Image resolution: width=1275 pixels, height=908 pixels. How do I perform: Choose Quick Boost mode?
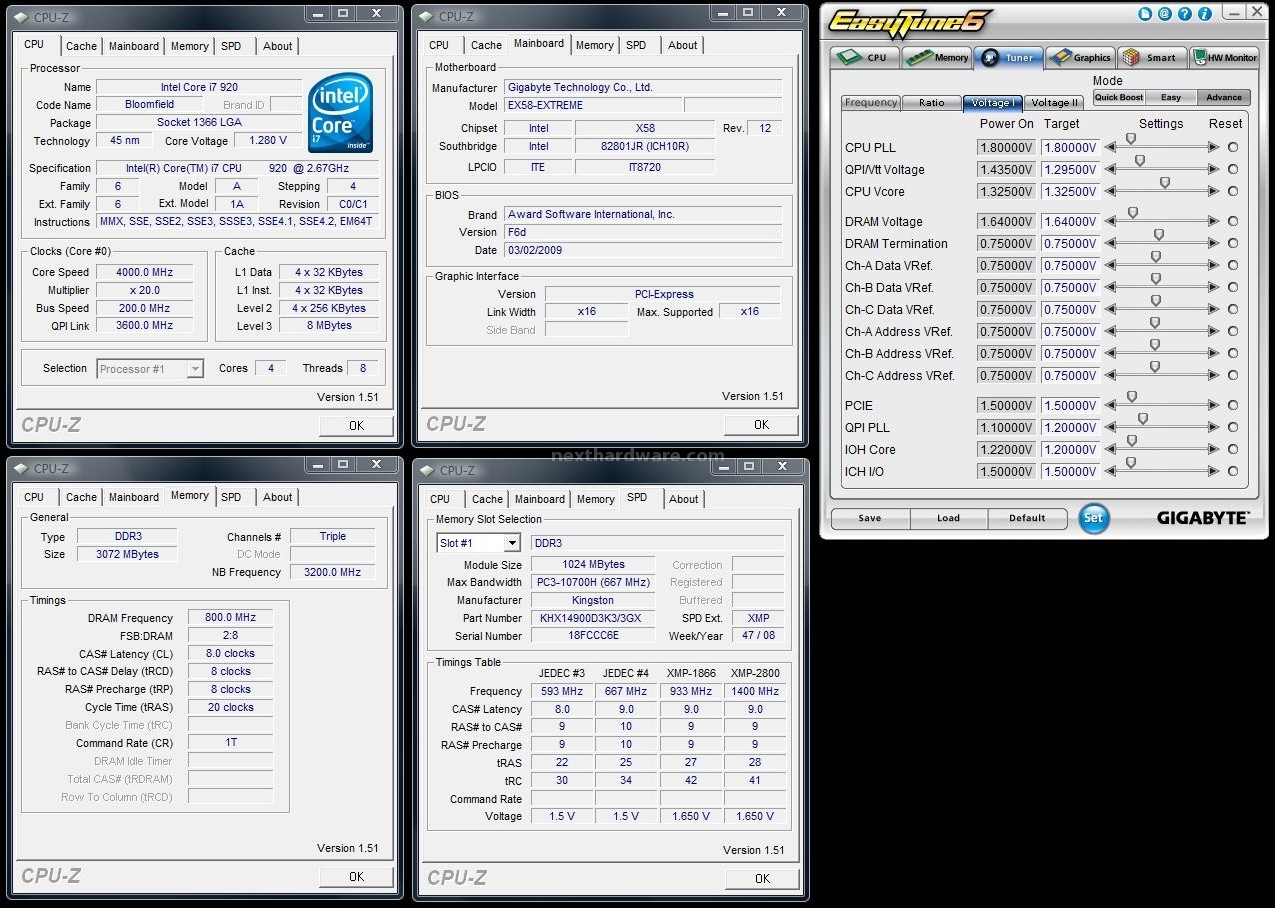[1118, 98]
